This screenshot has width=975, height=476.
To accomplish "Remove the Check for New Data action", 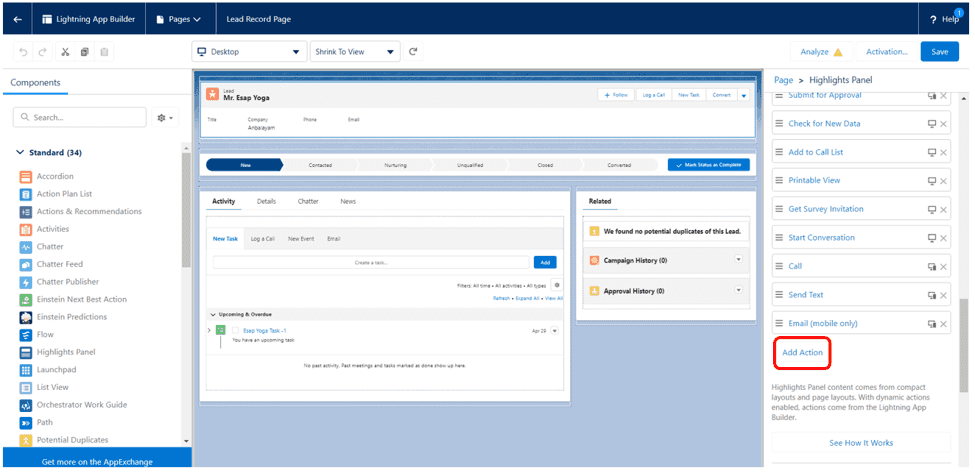I will (x=943, y=124).
